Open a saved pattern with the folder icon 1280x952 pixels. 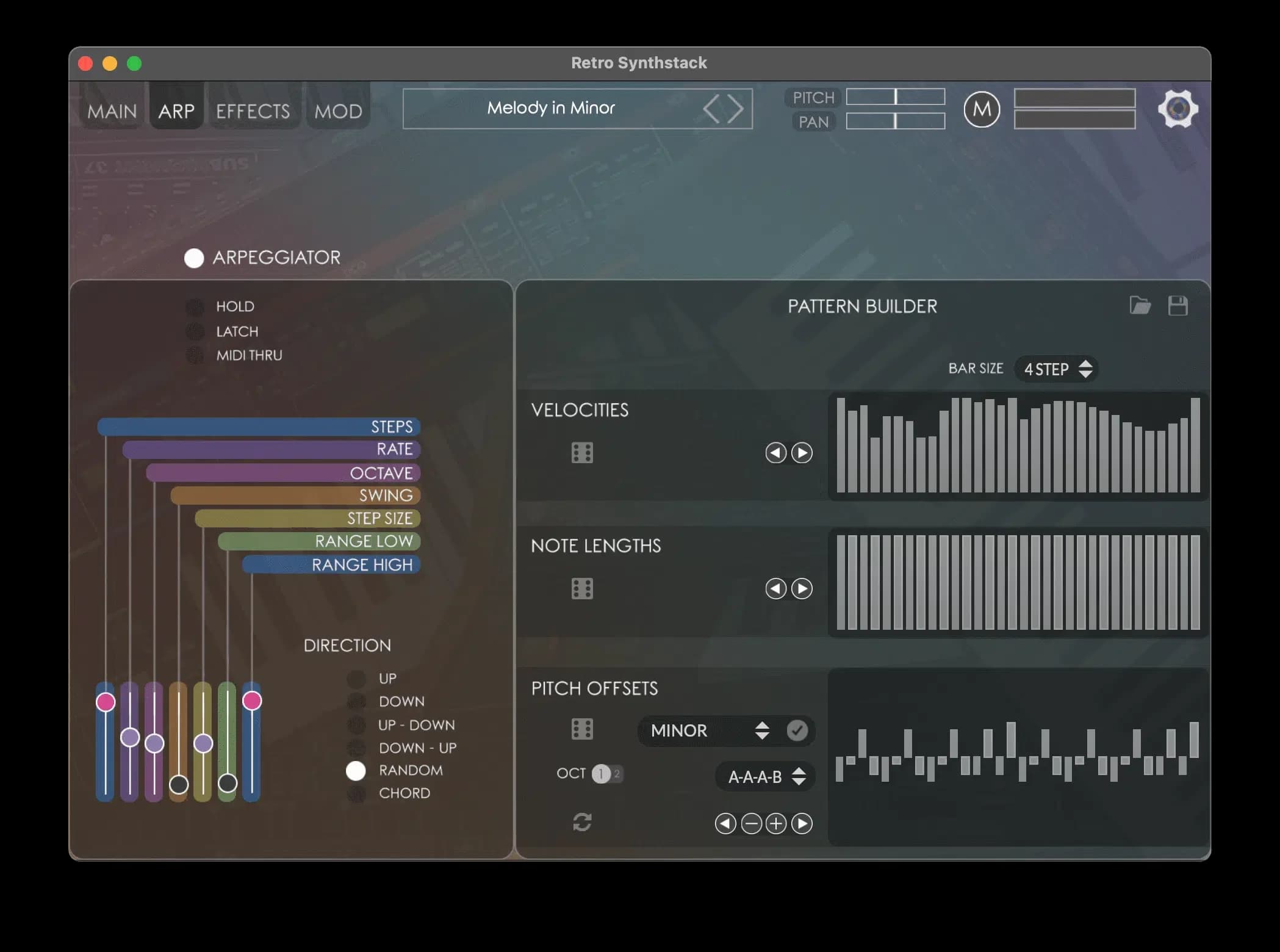(1140, 306)
